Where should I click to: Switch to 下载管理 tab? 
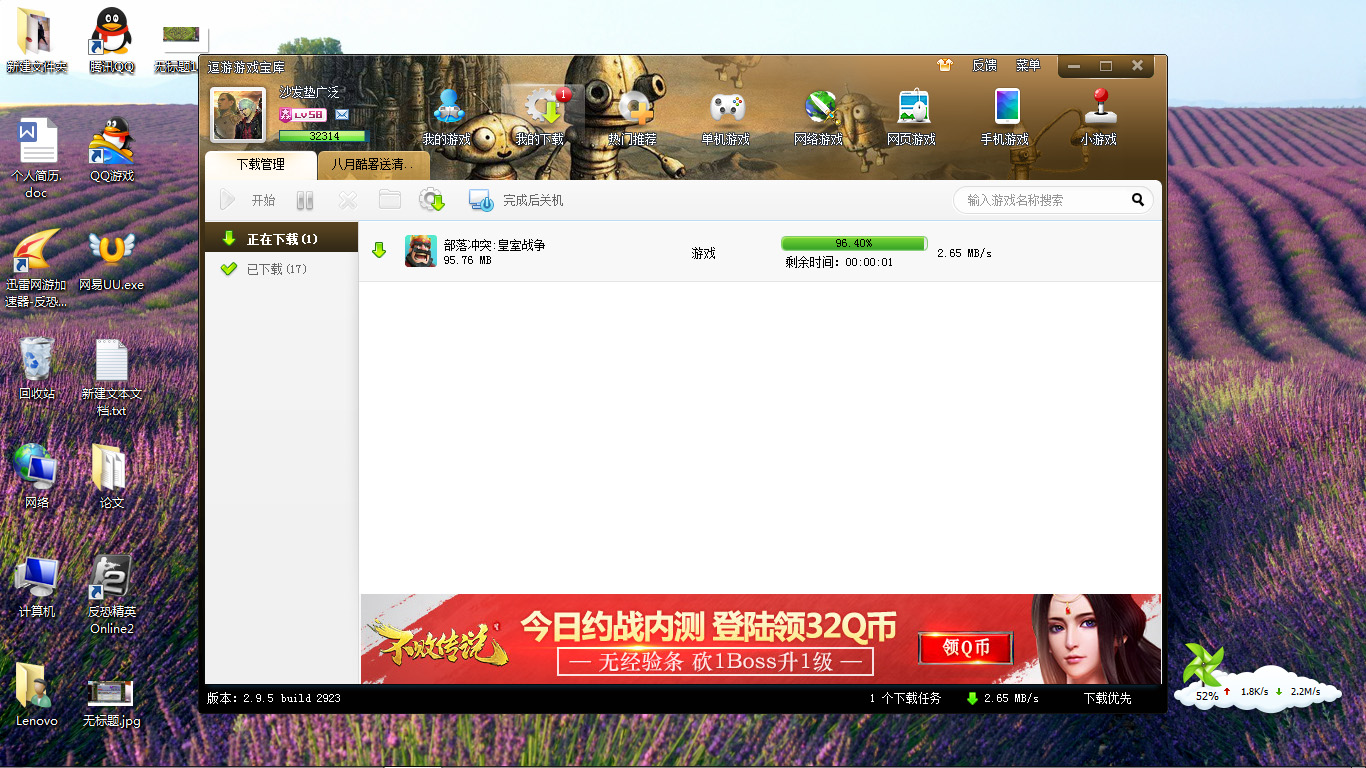261,165
